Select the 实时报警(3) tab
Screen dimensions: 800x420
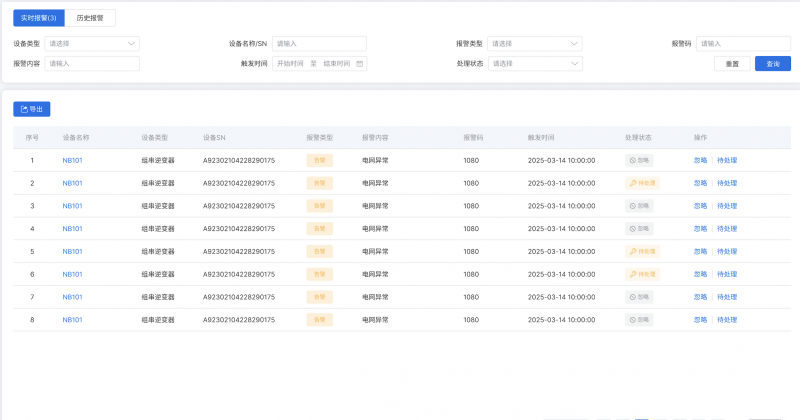(x=39, y=18)
